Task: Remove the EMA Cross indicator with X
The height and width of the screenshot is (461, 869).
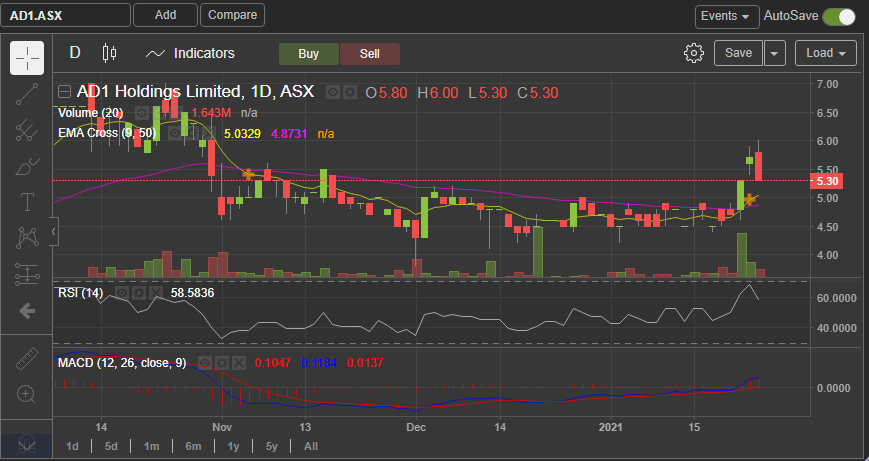Action: point(209,133)
